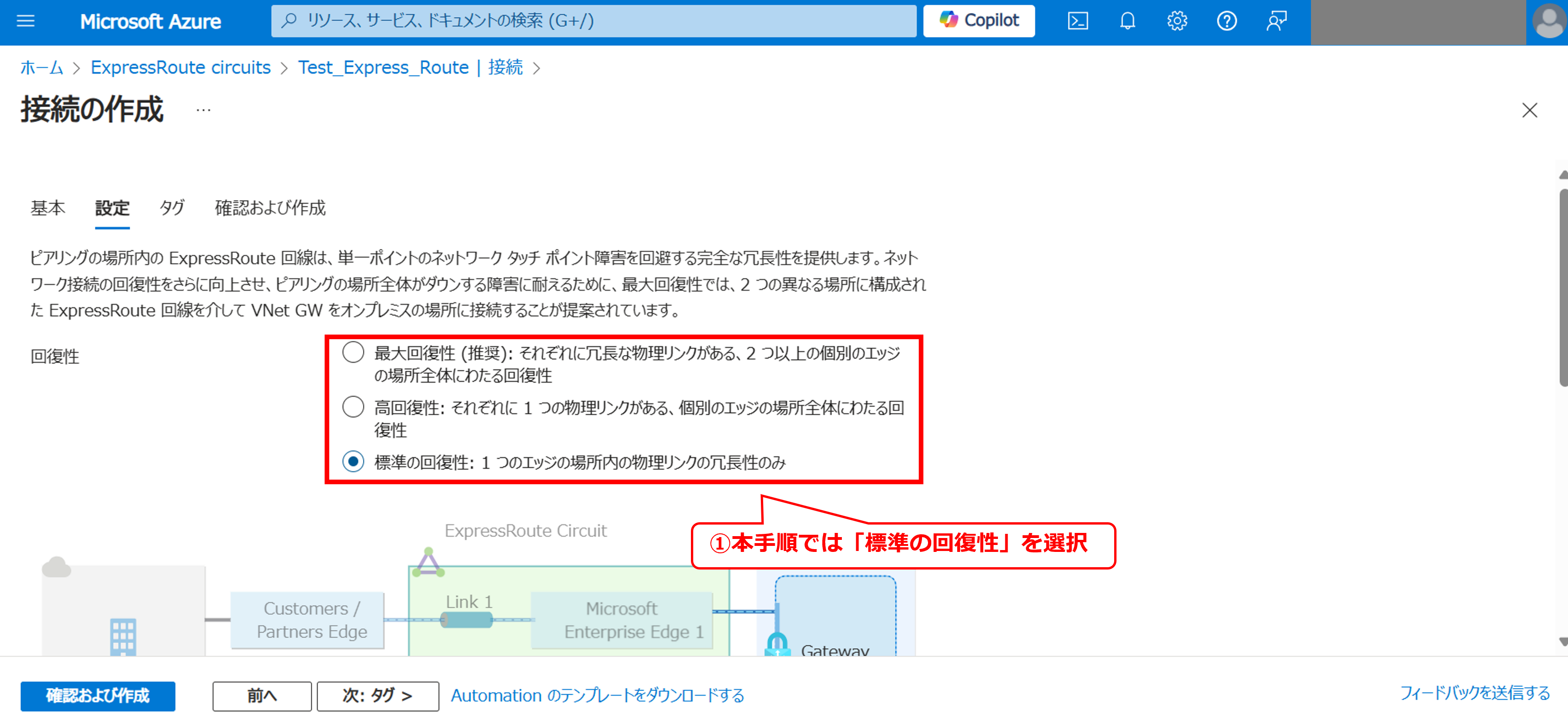
Task: Click the resource search input field
Action: coord(594,21)
